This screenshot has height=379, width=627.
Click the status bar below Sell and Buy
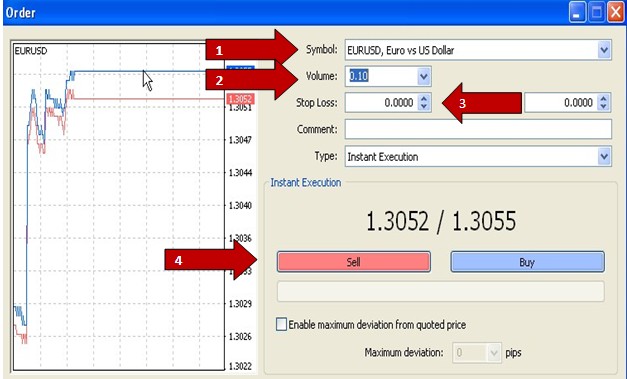pos(440,291)
